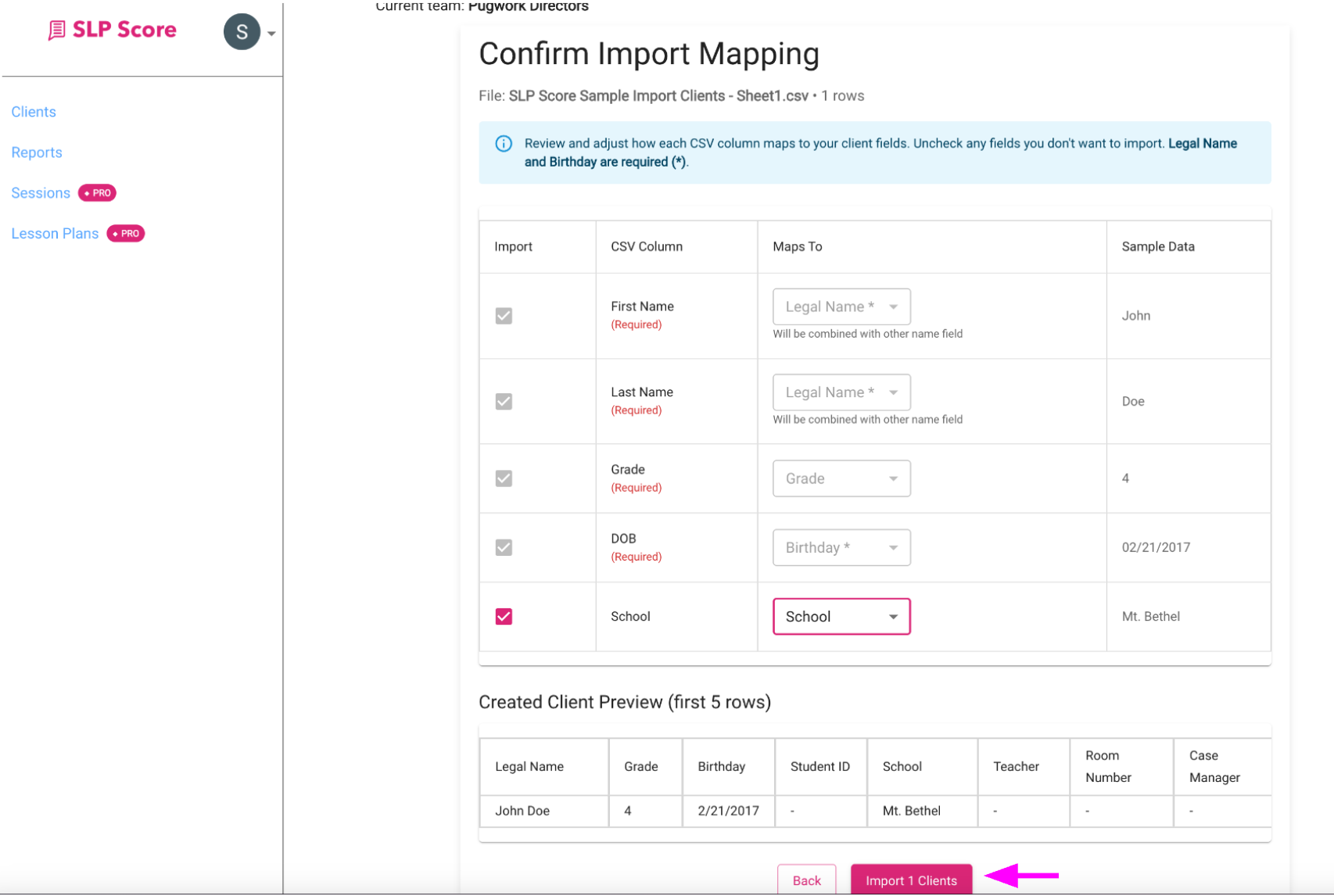The image size is (1334, 896).
Task: Click the DOB import checkbox
Action: pyautogui.click(x=504, y=547)
